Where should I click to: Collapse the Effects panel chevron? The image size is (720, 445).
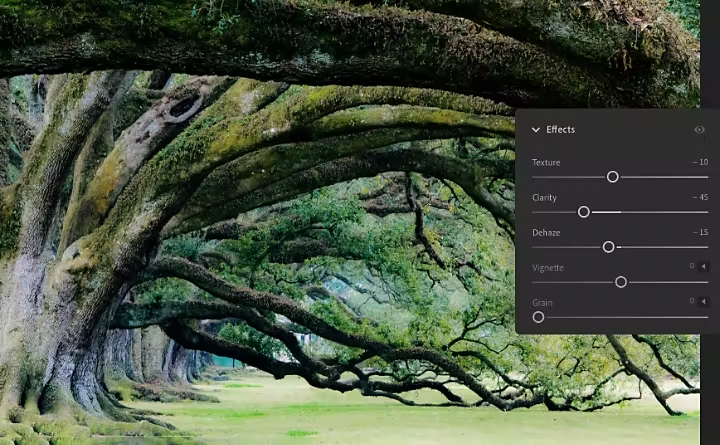(x=536, y=130)
